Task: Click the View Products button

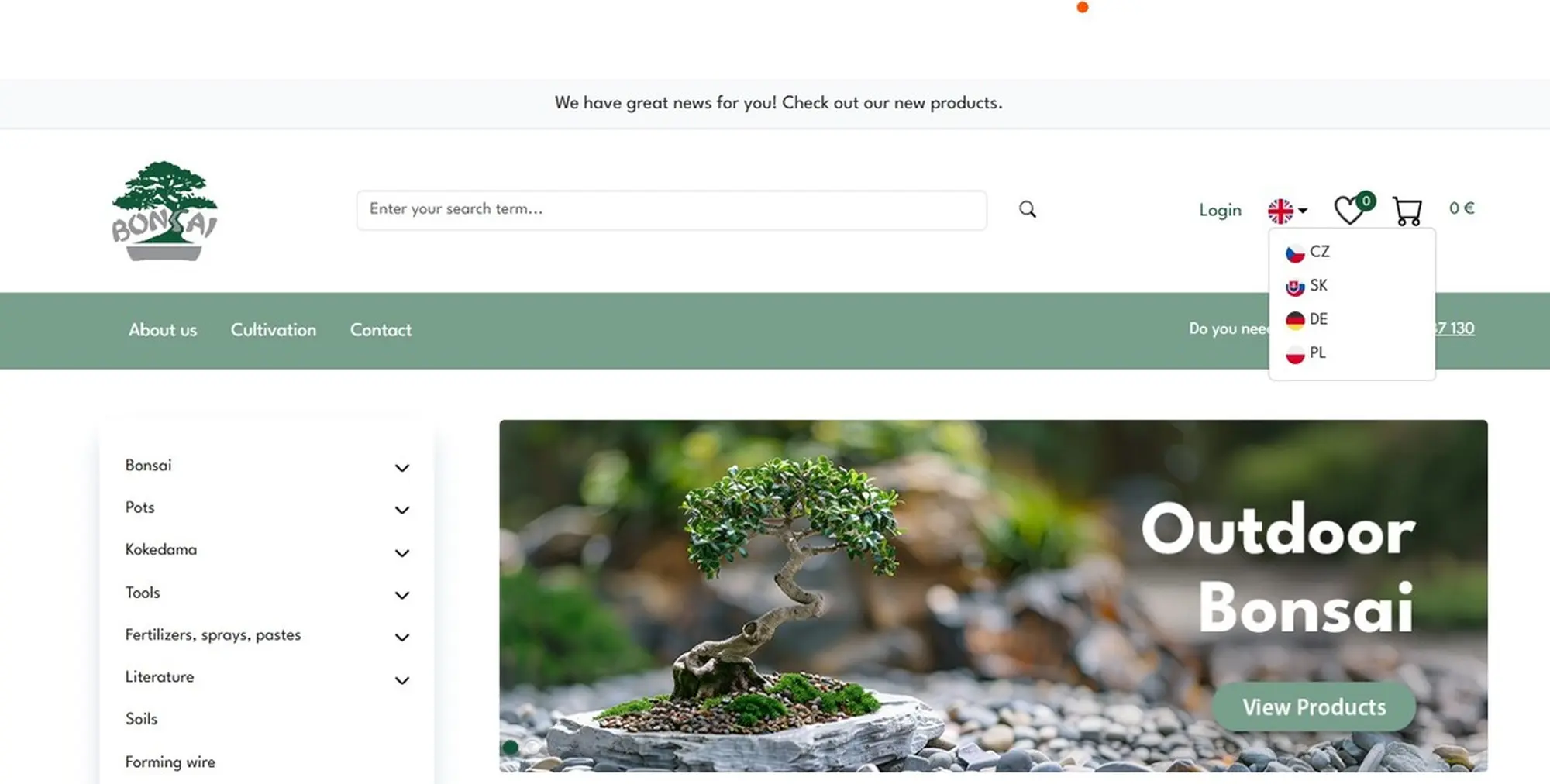Action: pyautogui.click(x=1314, y=707)
